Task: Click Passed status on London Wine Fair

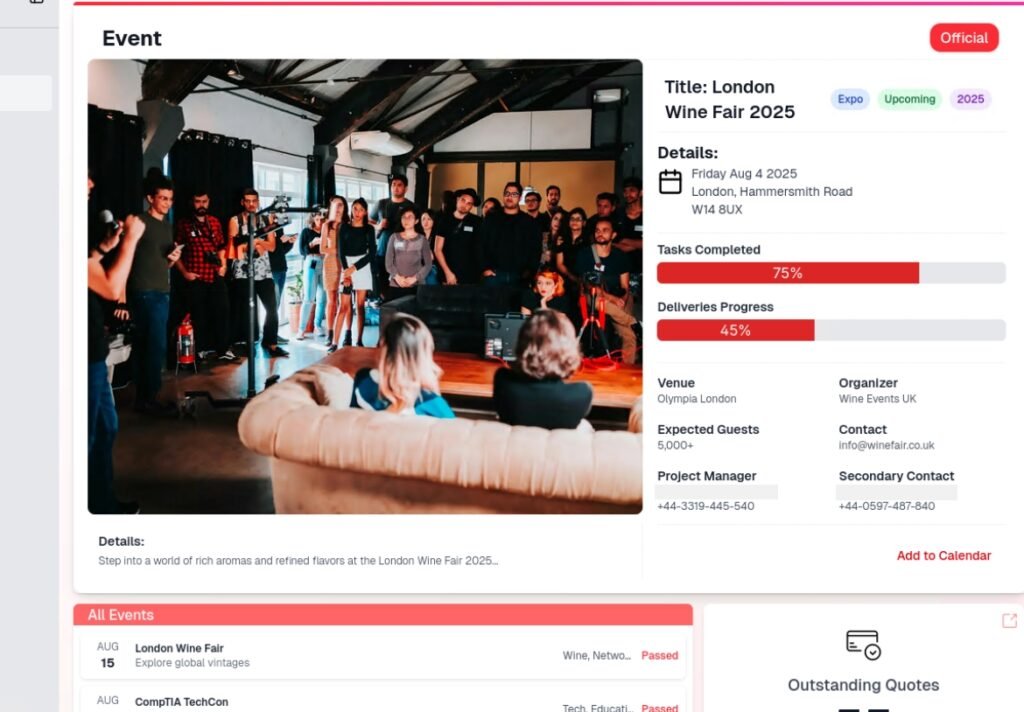Action: (660, 656)
